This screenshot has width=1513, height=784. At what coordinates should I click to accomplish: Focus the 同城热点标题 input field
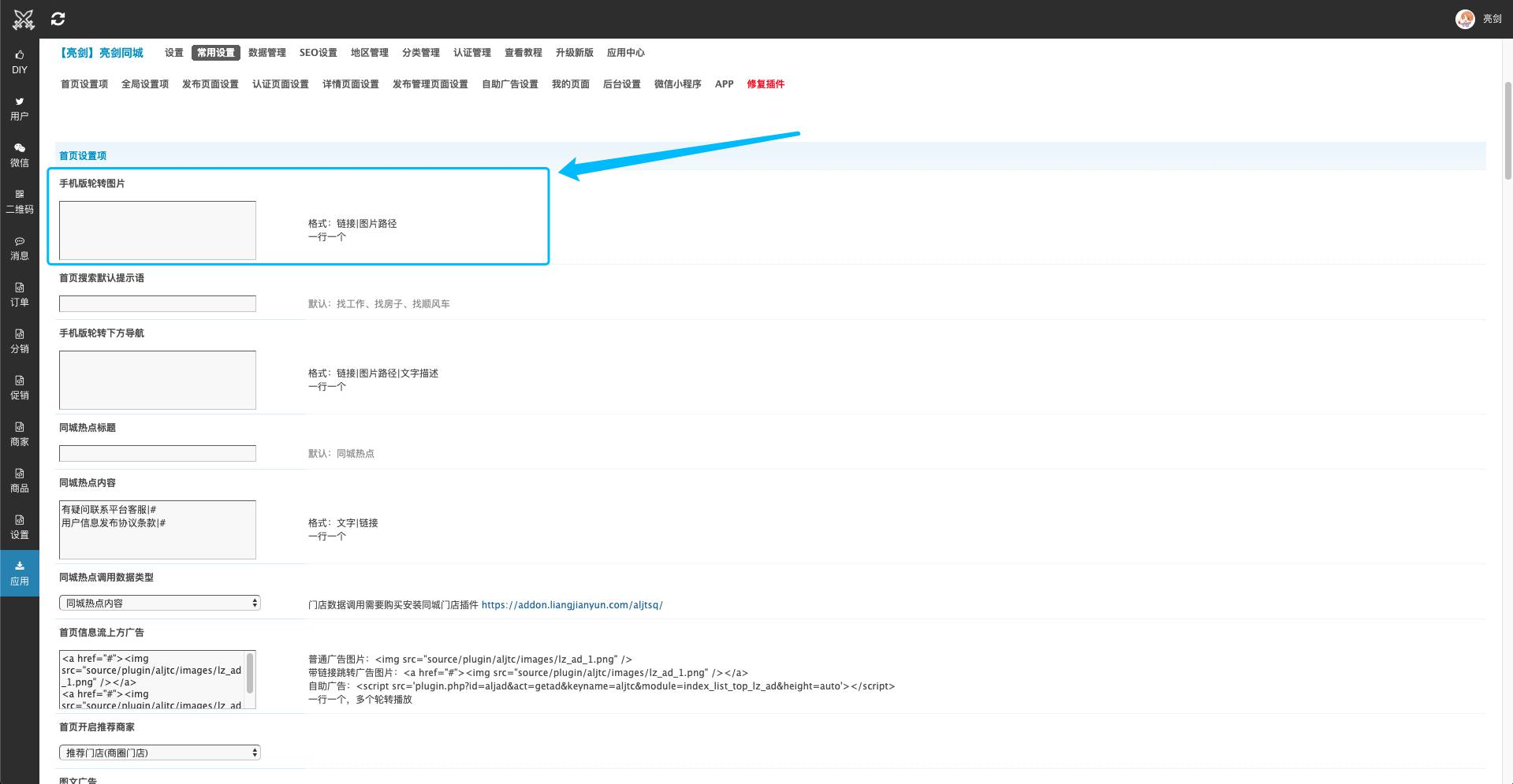(x=158, y=453)
